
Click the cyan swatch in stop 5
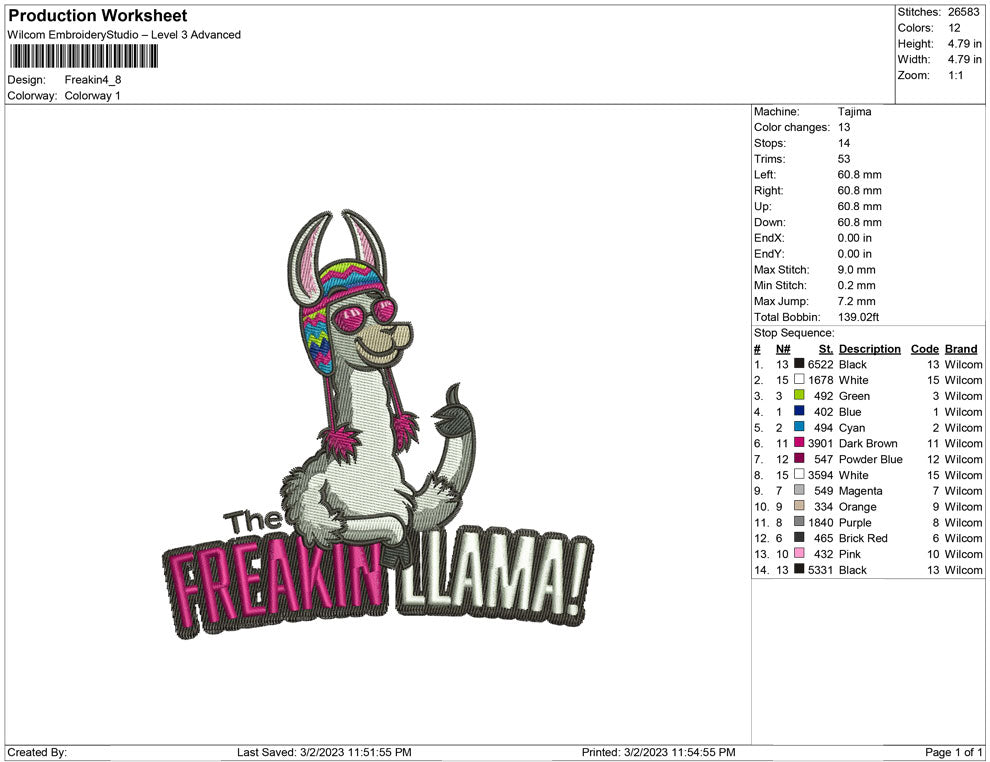[x=799, y=427]
